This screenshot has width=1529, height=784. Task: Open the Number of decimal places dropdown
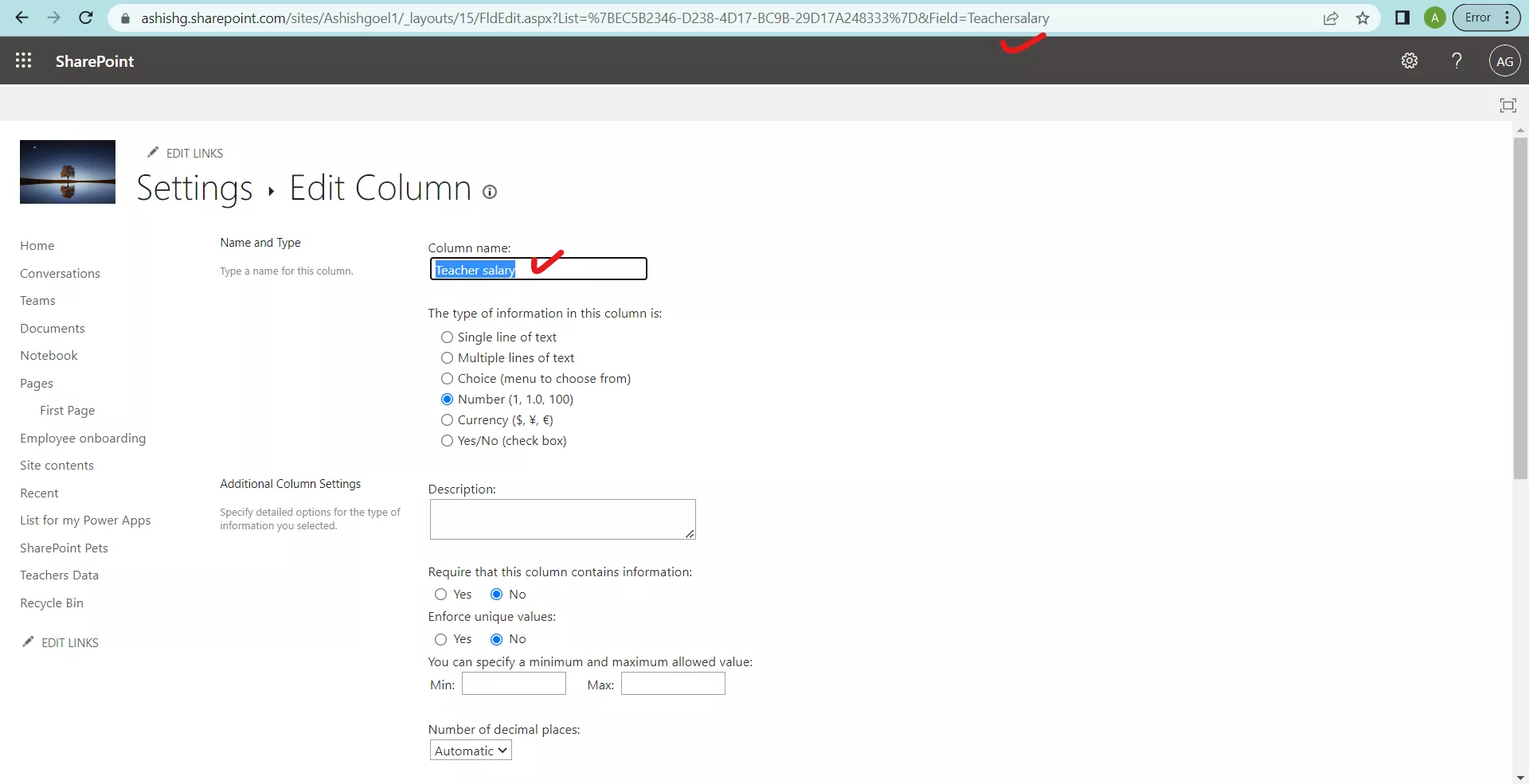point(470,750)
